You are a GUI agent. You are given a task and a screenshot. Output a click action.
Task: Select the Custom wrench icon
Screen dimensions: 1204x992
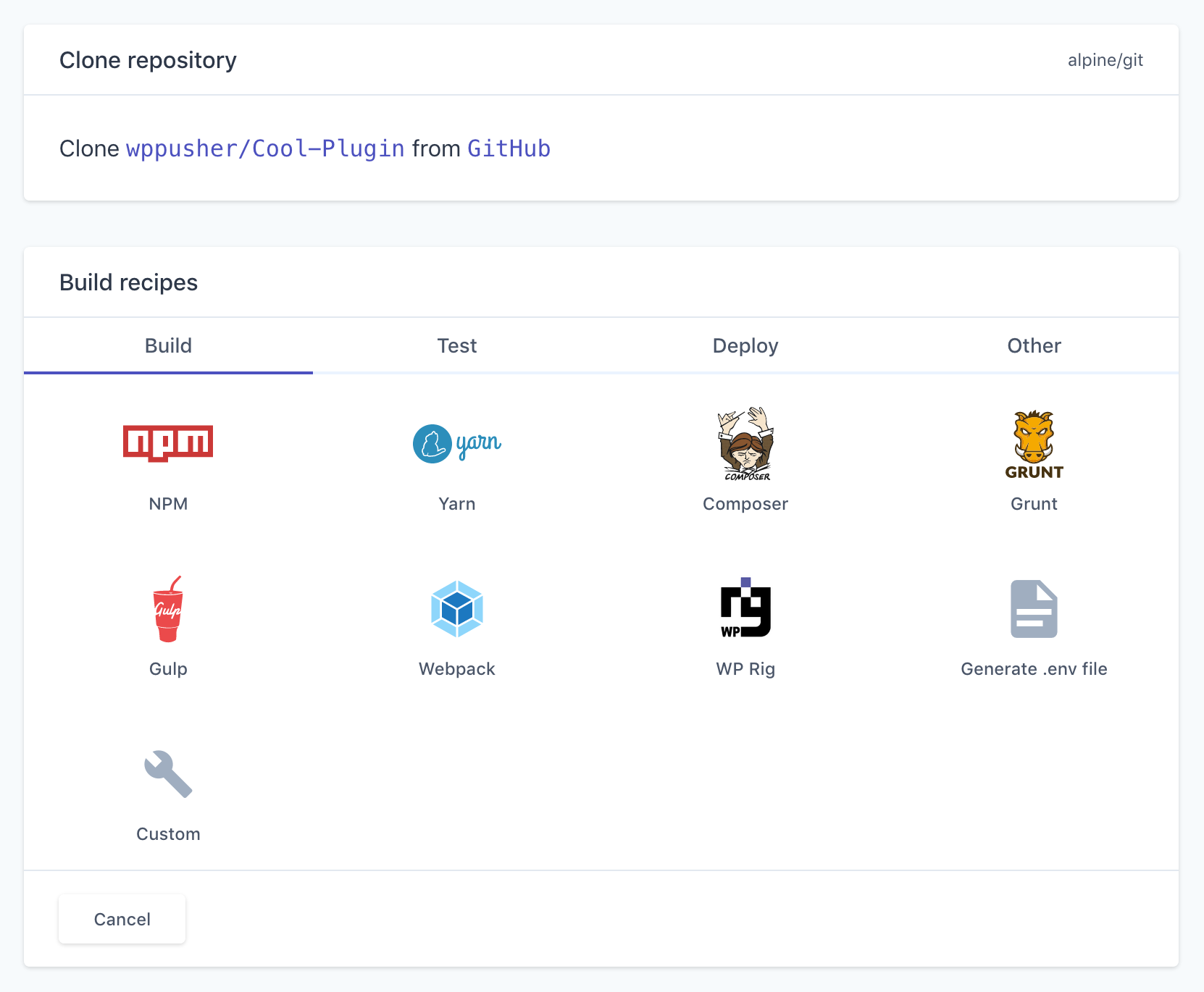pos(168,774)
